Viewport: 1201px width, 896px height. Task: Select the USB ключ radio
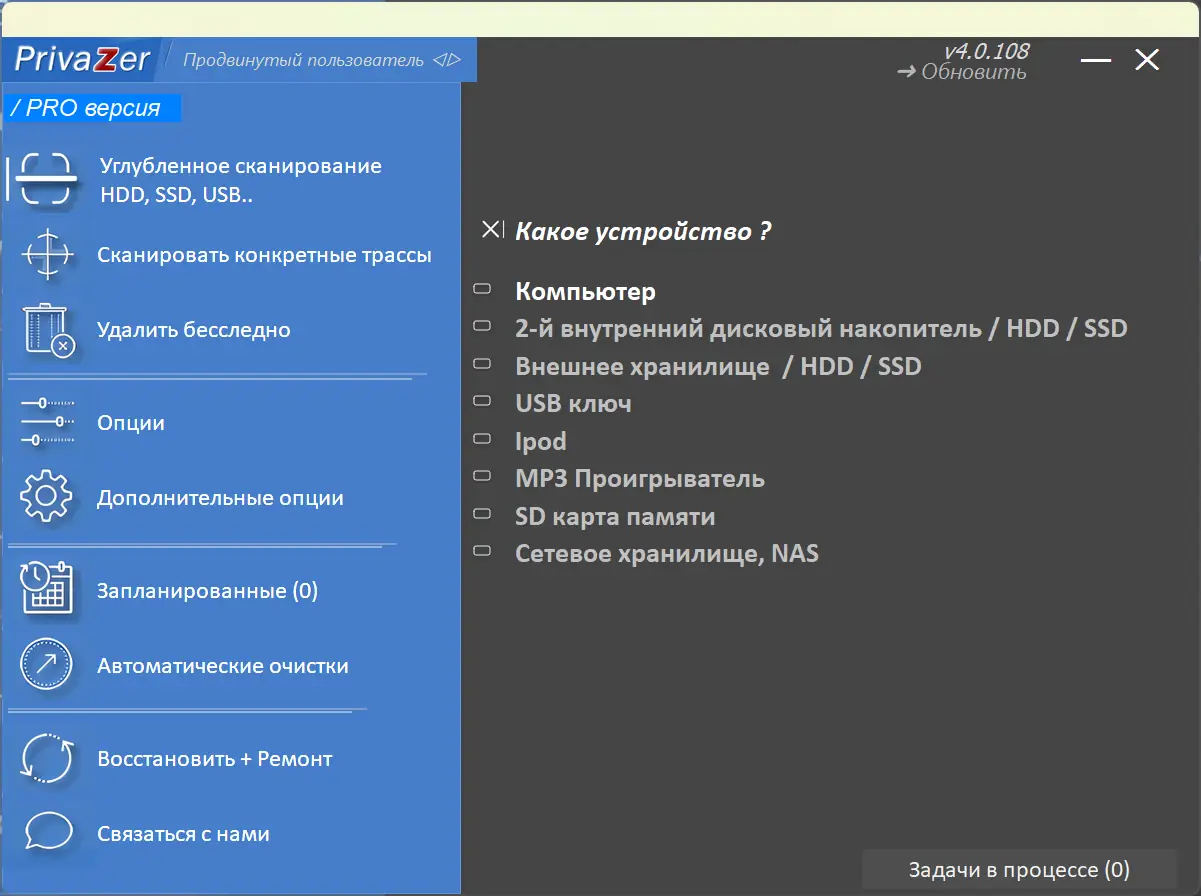482,402
